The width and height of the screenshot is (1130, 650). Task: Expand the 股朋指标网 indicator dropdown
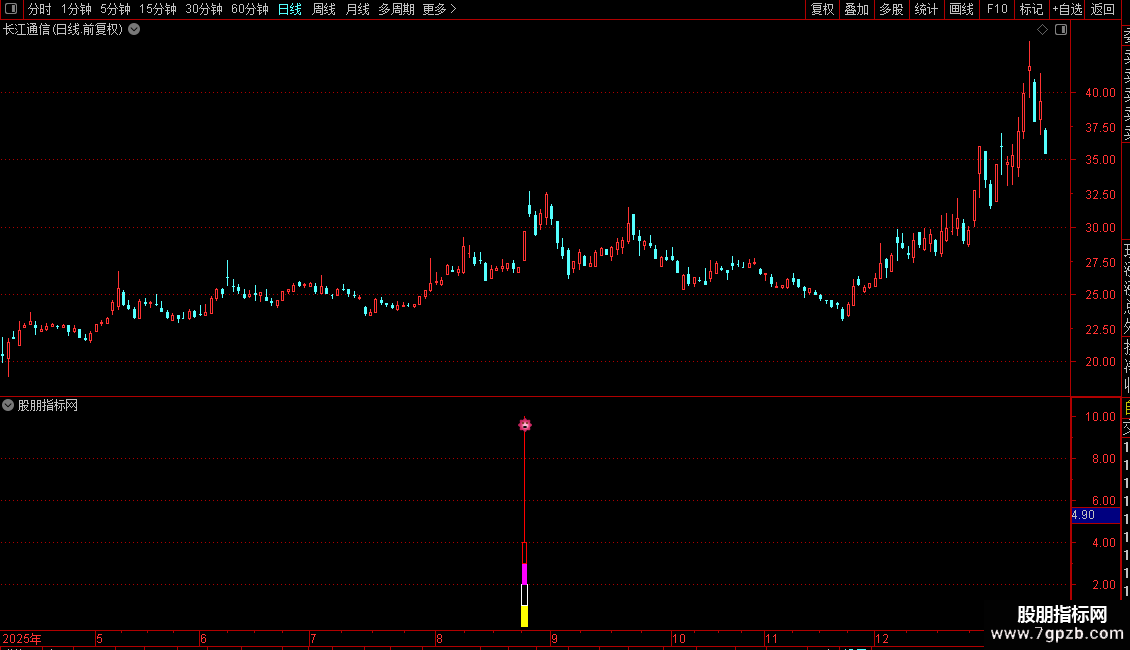[x=8, y=406]
